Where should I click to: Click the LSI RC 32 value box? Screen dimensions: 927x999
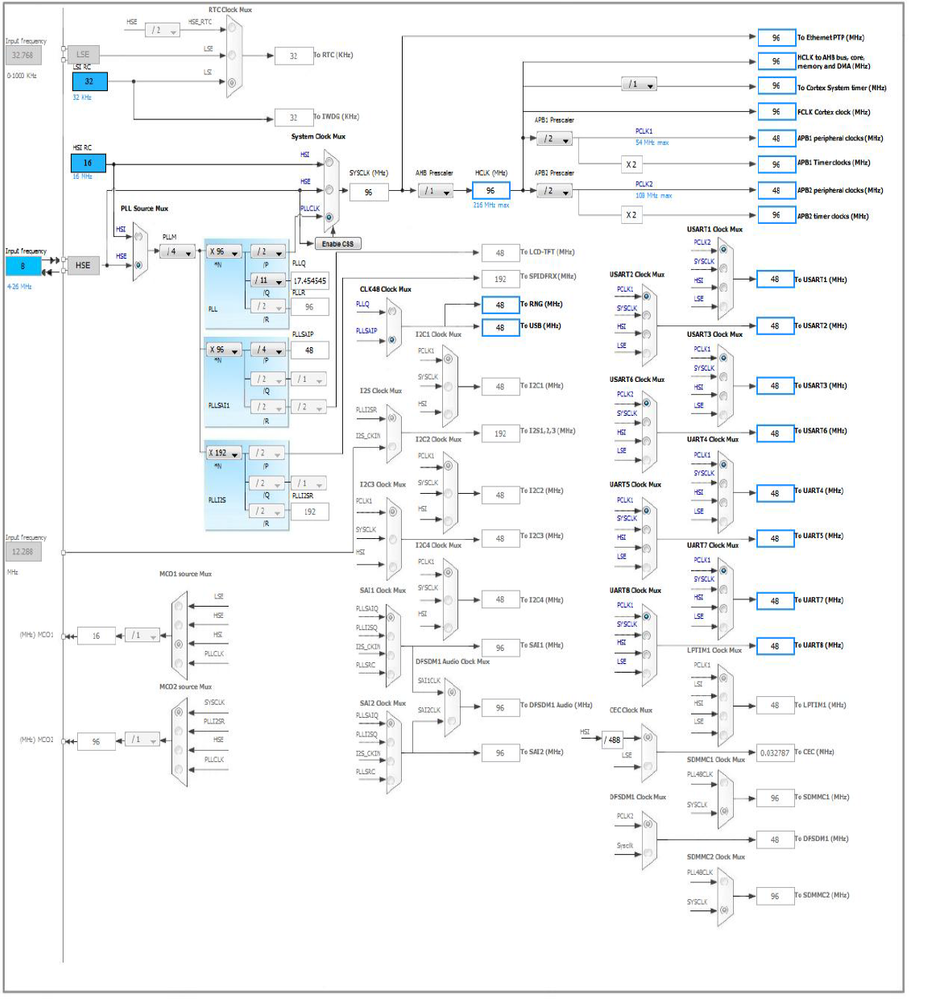pyautogui.click(x=90, y=82)
